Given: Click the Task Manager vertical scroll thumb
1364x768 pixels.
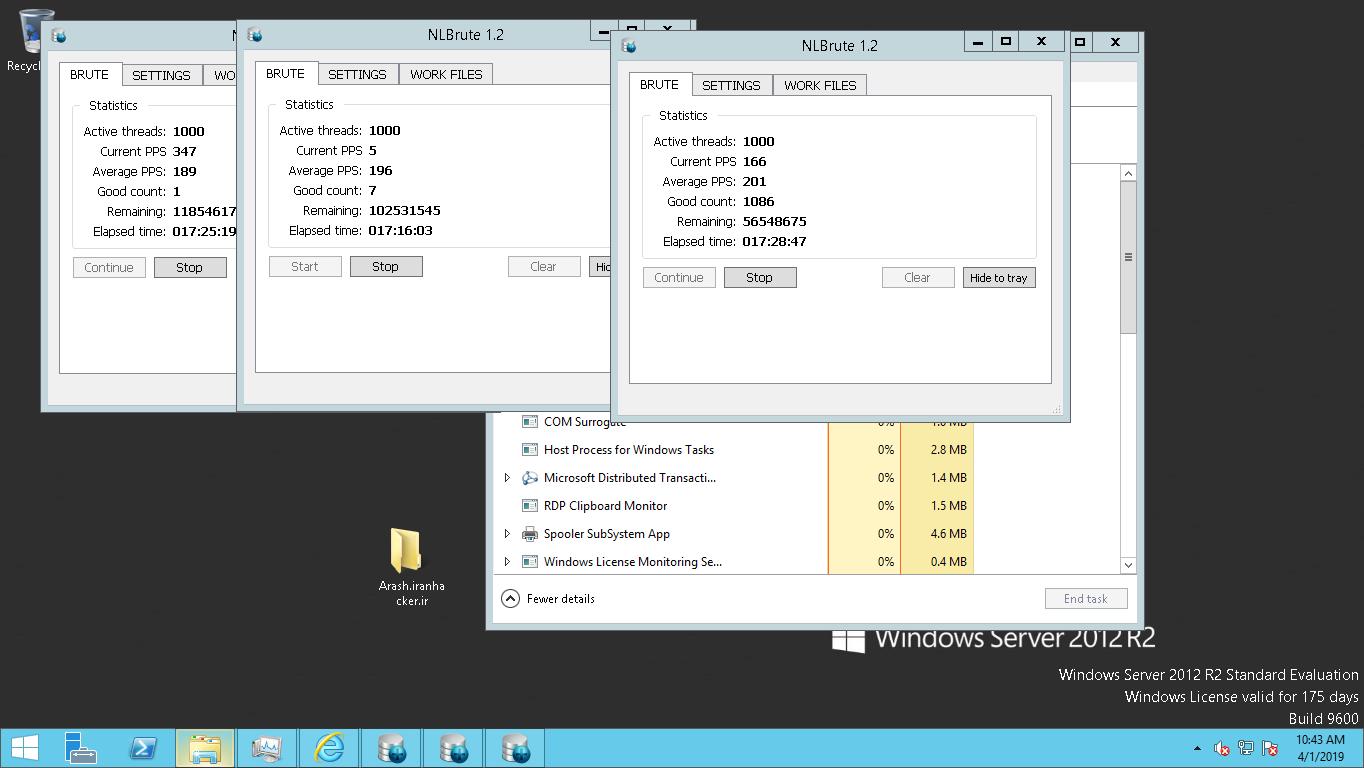Looking at the screenshot, I should pos(1128,257).
